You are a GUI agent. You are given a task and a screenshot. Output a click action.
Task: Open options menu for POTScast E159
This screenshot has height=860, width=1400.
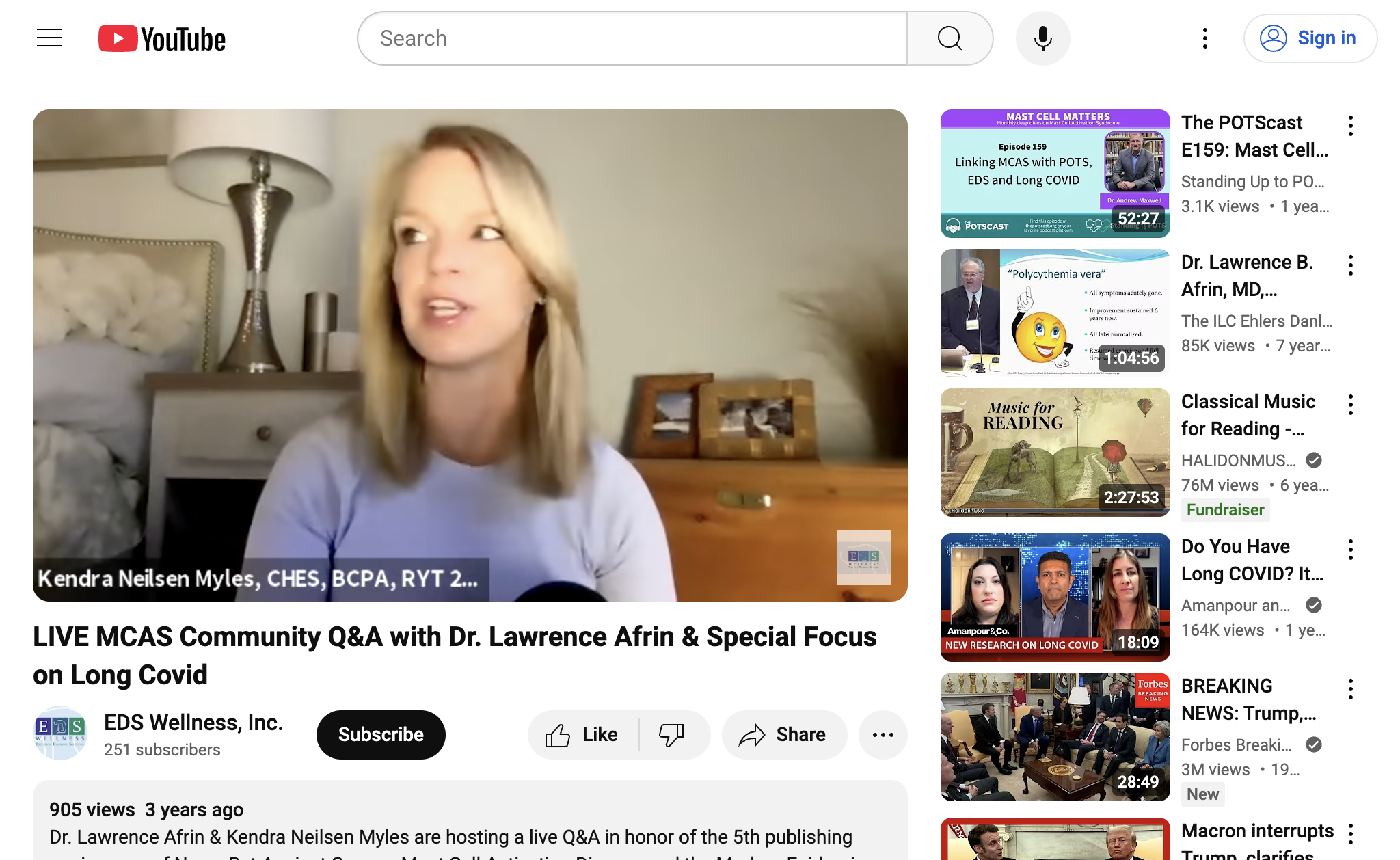click(1351, 126)
